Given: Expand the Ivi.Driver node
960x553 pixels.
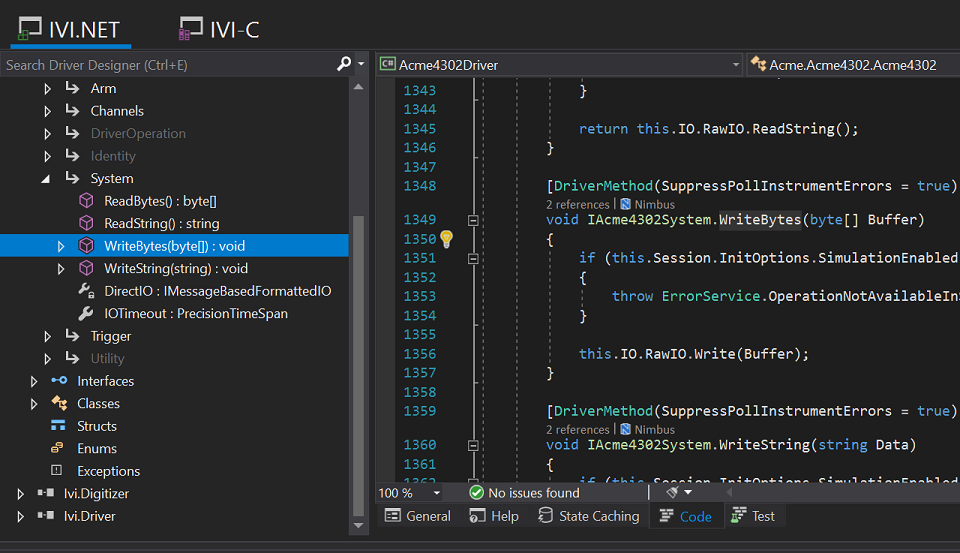Looking at the screenshot, I should pos(21,516).
